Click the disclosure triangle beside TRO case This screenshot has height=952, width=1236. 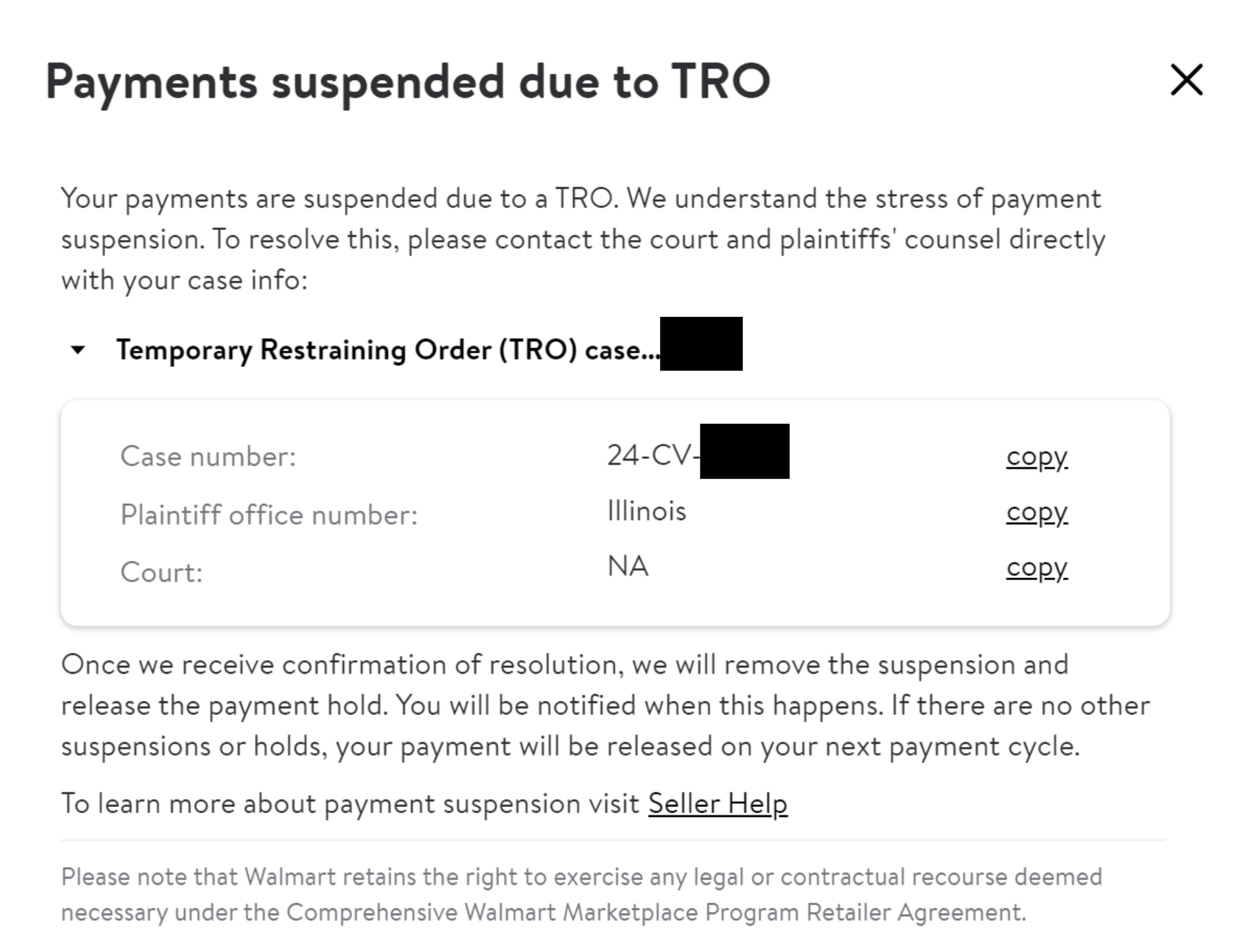pyautogui.click(x=77, y=351)
